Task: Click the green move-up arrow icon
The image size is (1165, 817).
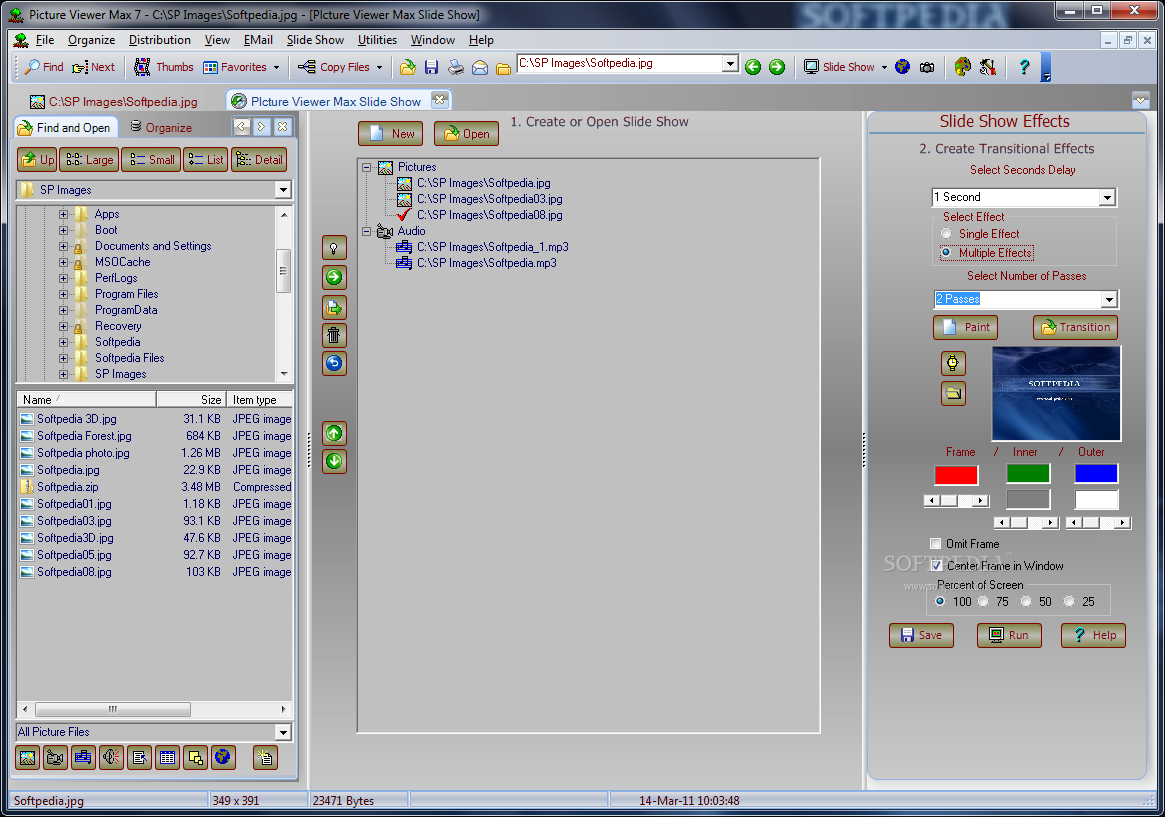Action: pos(334,433)
